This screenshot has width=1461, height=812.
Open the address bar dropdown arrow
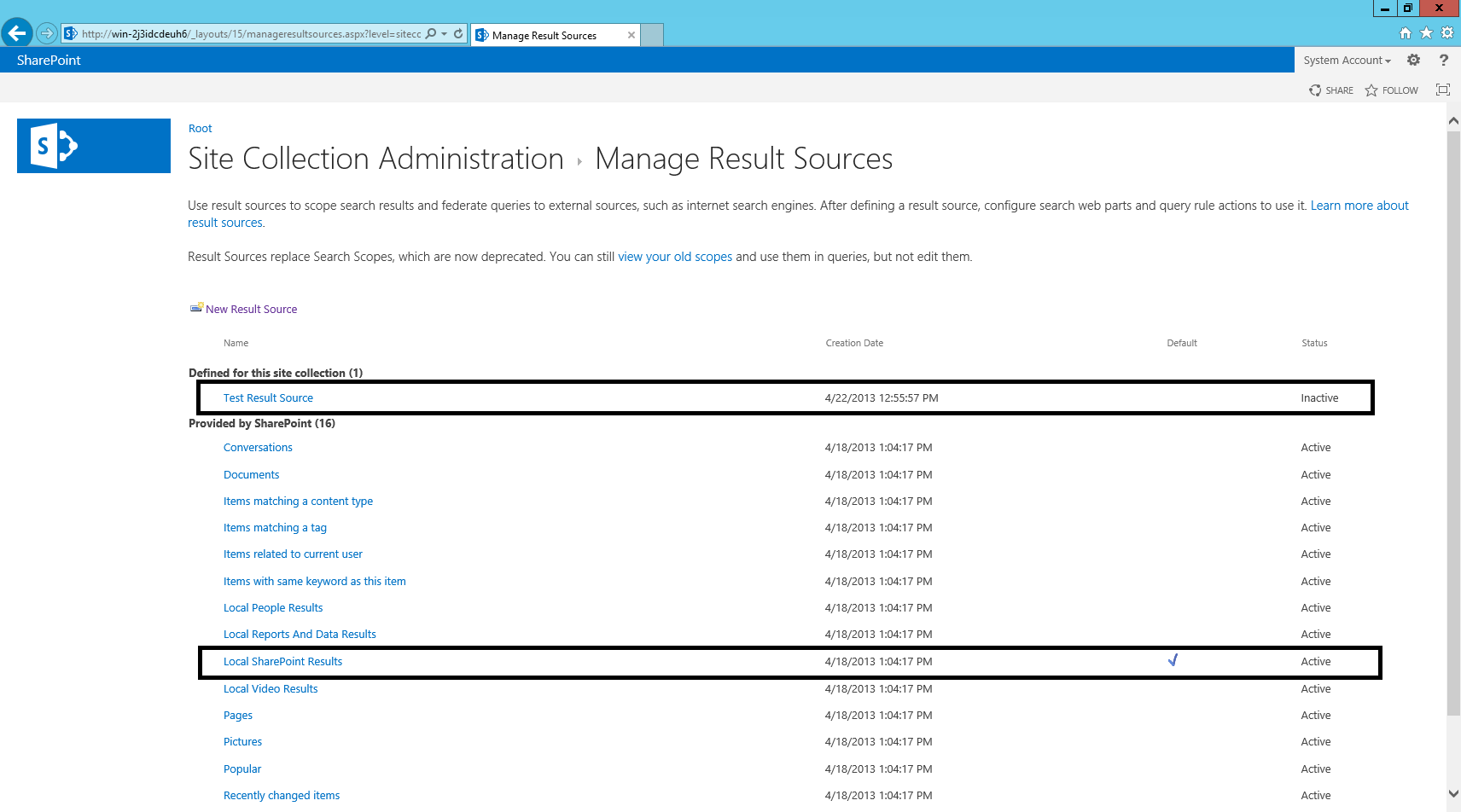pyautogui.click(x=444, y=34)
